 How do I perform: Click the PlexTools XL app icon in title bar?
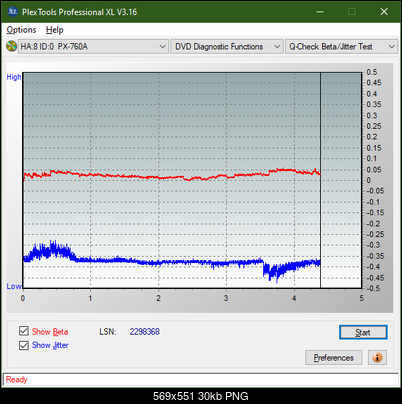[x=12, y=12]
